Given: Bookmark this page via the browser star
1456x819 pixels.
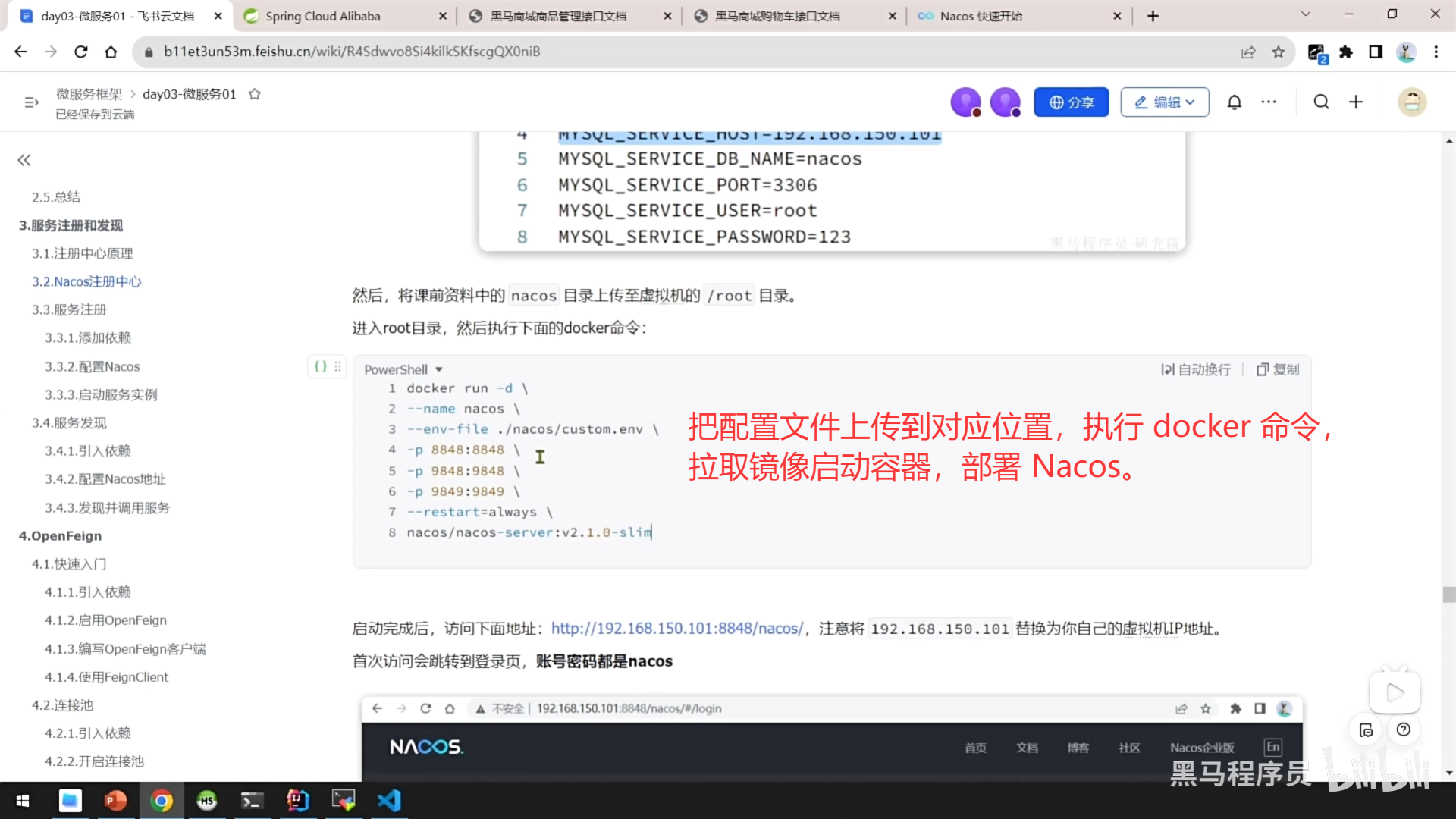Looking at the screenshot, I should tap(1279, 52).
